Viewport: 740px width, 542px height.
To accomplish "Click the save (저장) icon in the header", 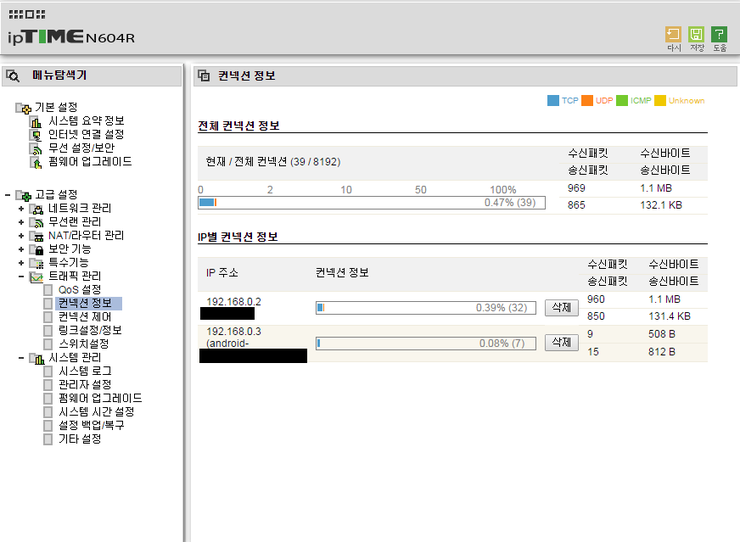I will 696,34.
